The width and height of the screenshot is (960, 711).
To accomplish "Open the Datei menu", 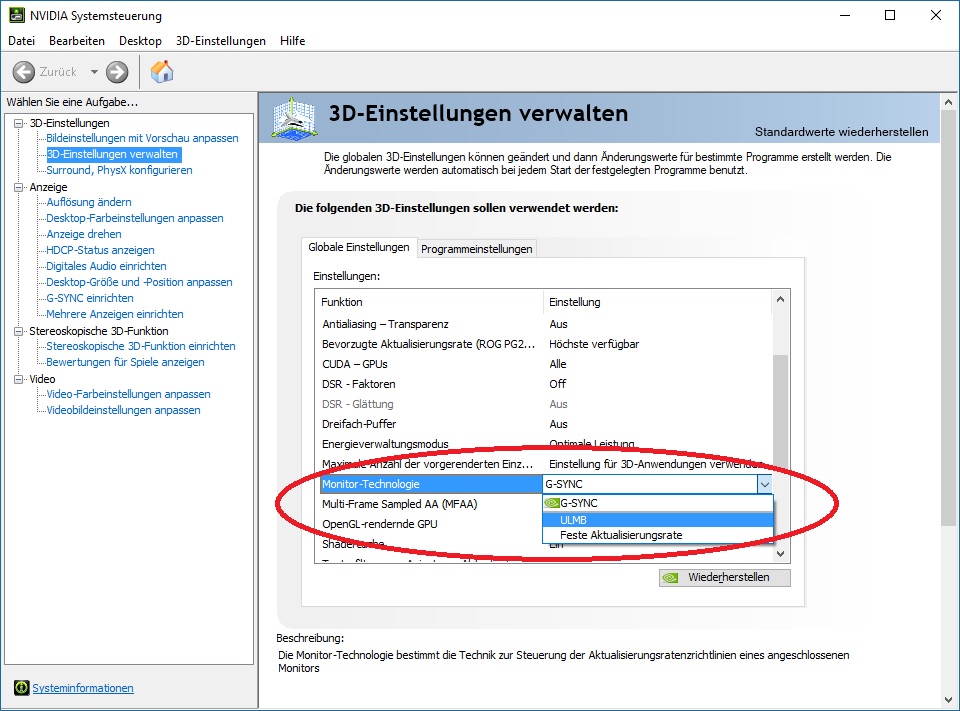I will pos(21,40).
